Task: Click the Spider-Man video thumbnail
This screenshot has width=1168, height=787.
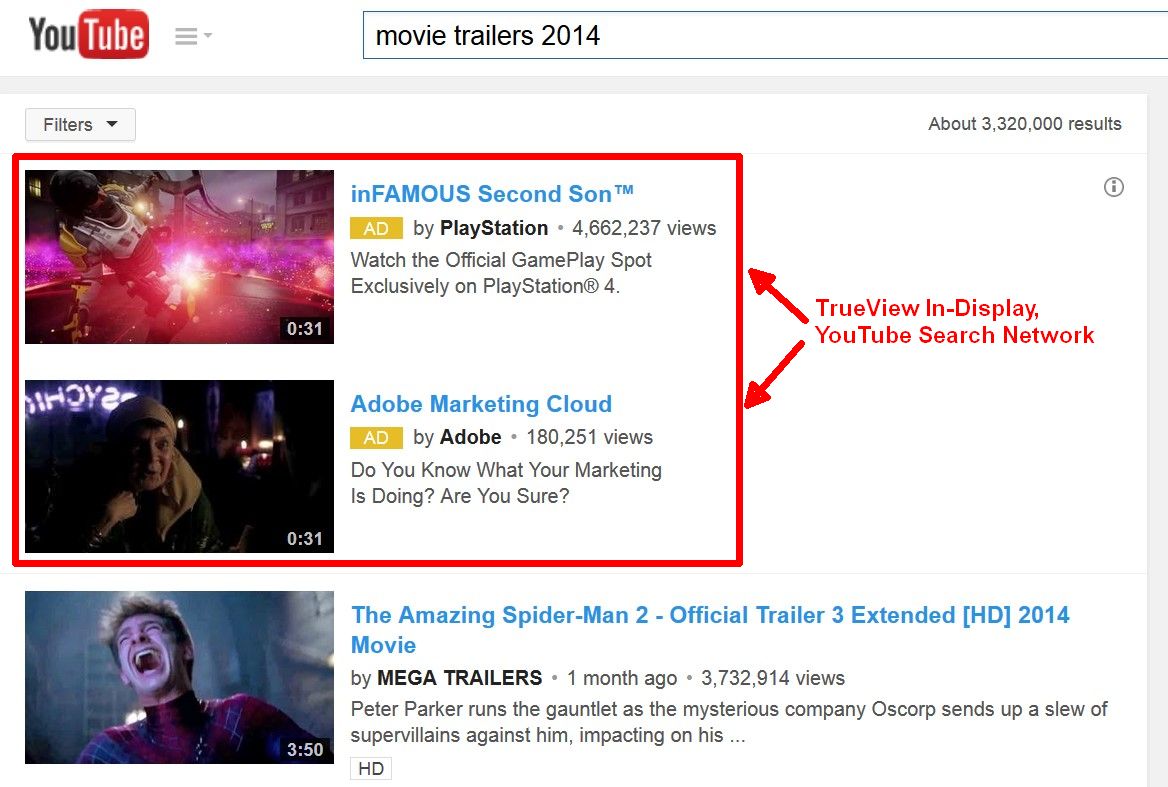Action: point(179,677)
